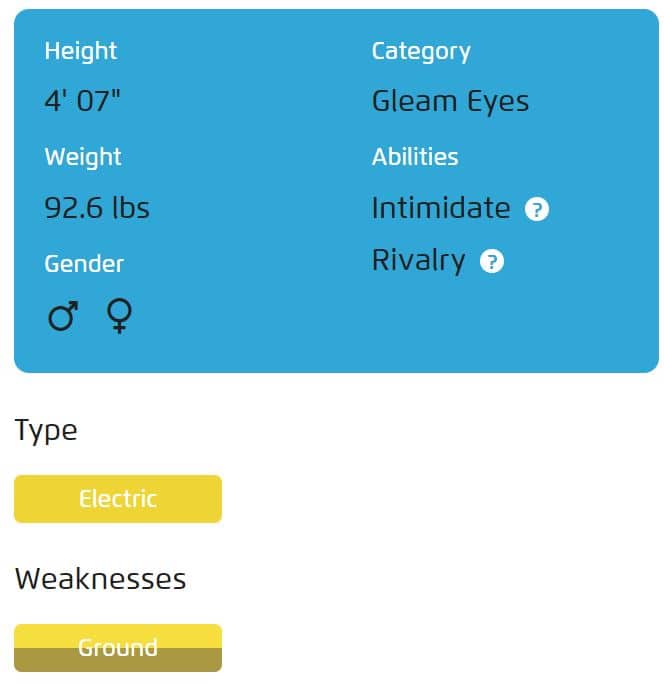Click the Gender label
This screenshot has width=664, height=692.
pos(84,264)
